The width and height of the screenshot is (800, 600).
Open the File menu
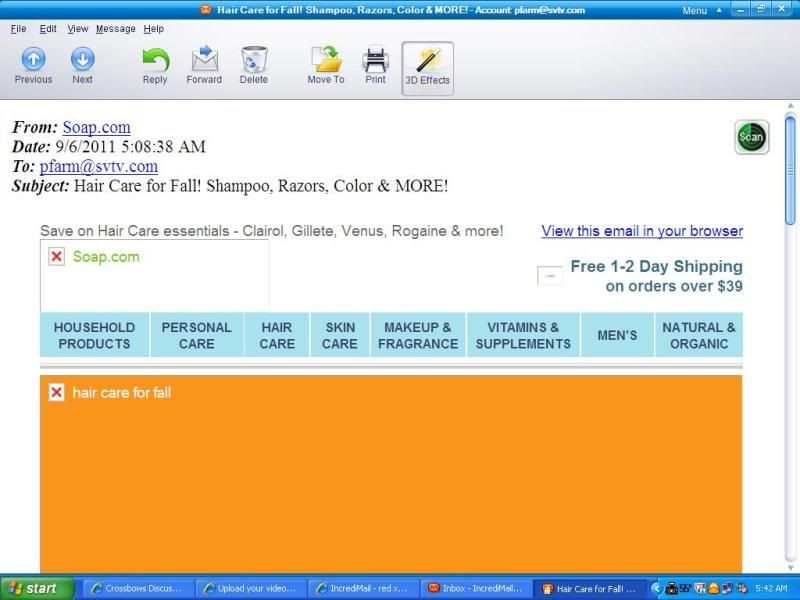[18, 29]
